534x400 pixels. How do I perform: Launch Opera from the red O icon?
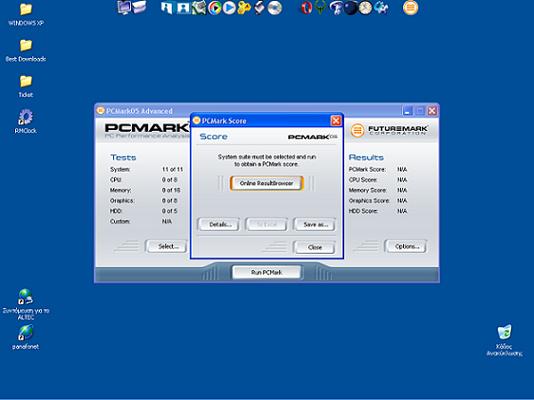tap(306, 8)
